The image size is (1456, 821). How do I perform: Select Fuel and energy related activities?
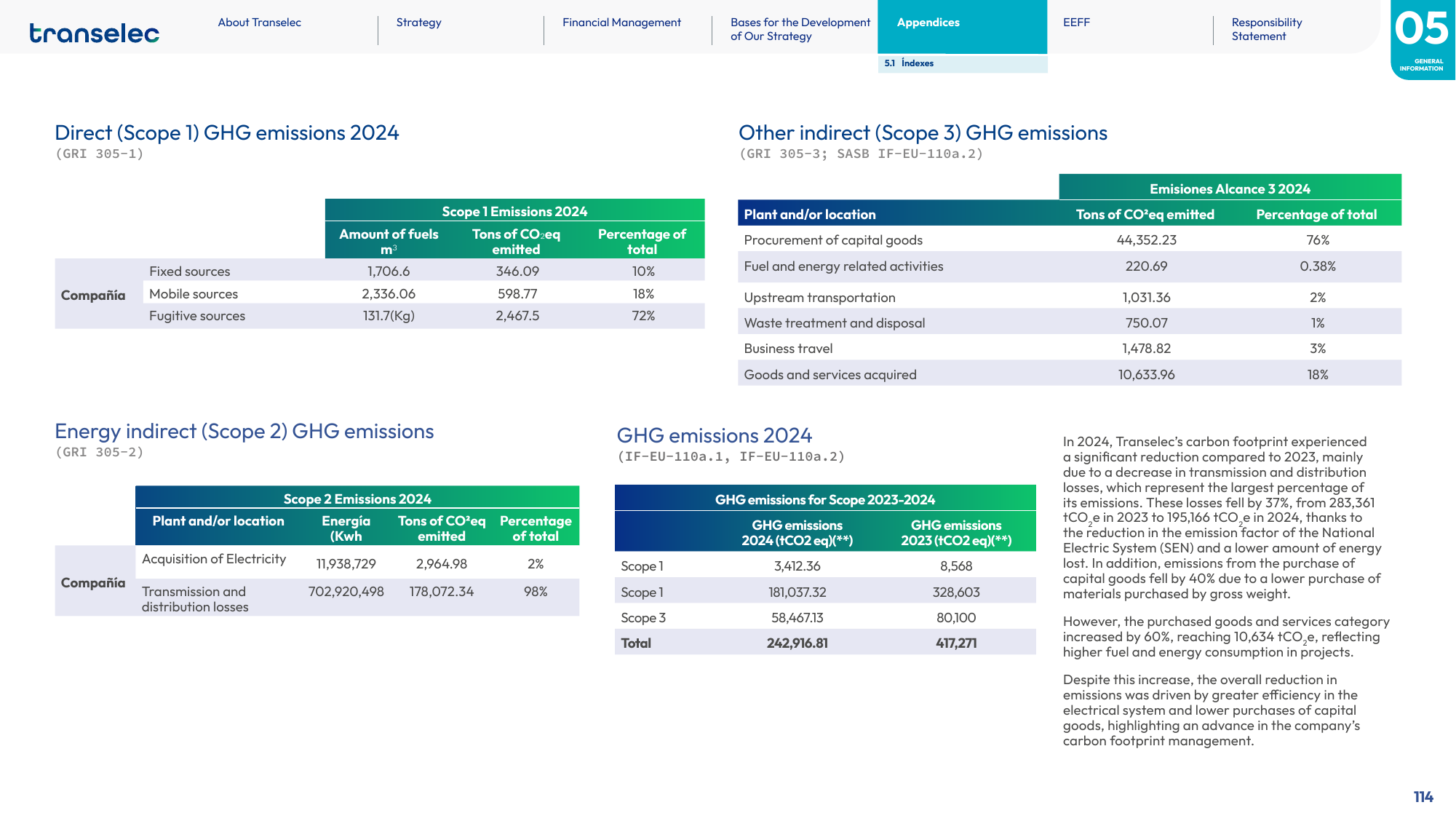coord(1070,266)
